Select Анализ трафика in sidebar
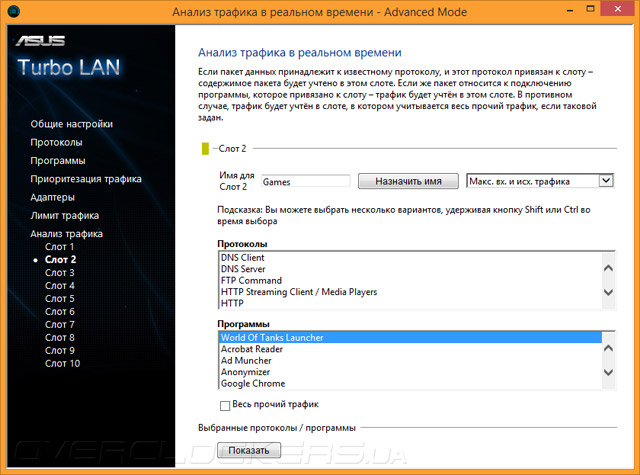The height and width of the screenshot is (475, 640). tap(67, 233)
